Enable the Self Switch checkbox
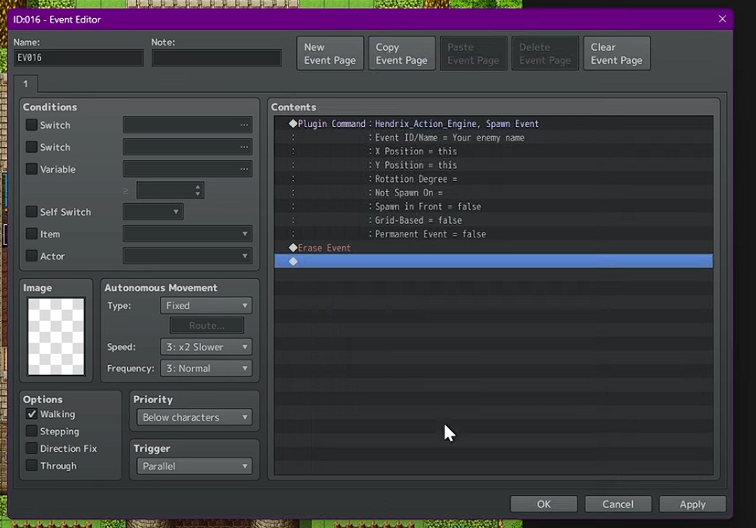The height and width of the screenshot is (528, 756). click(32, 212)
